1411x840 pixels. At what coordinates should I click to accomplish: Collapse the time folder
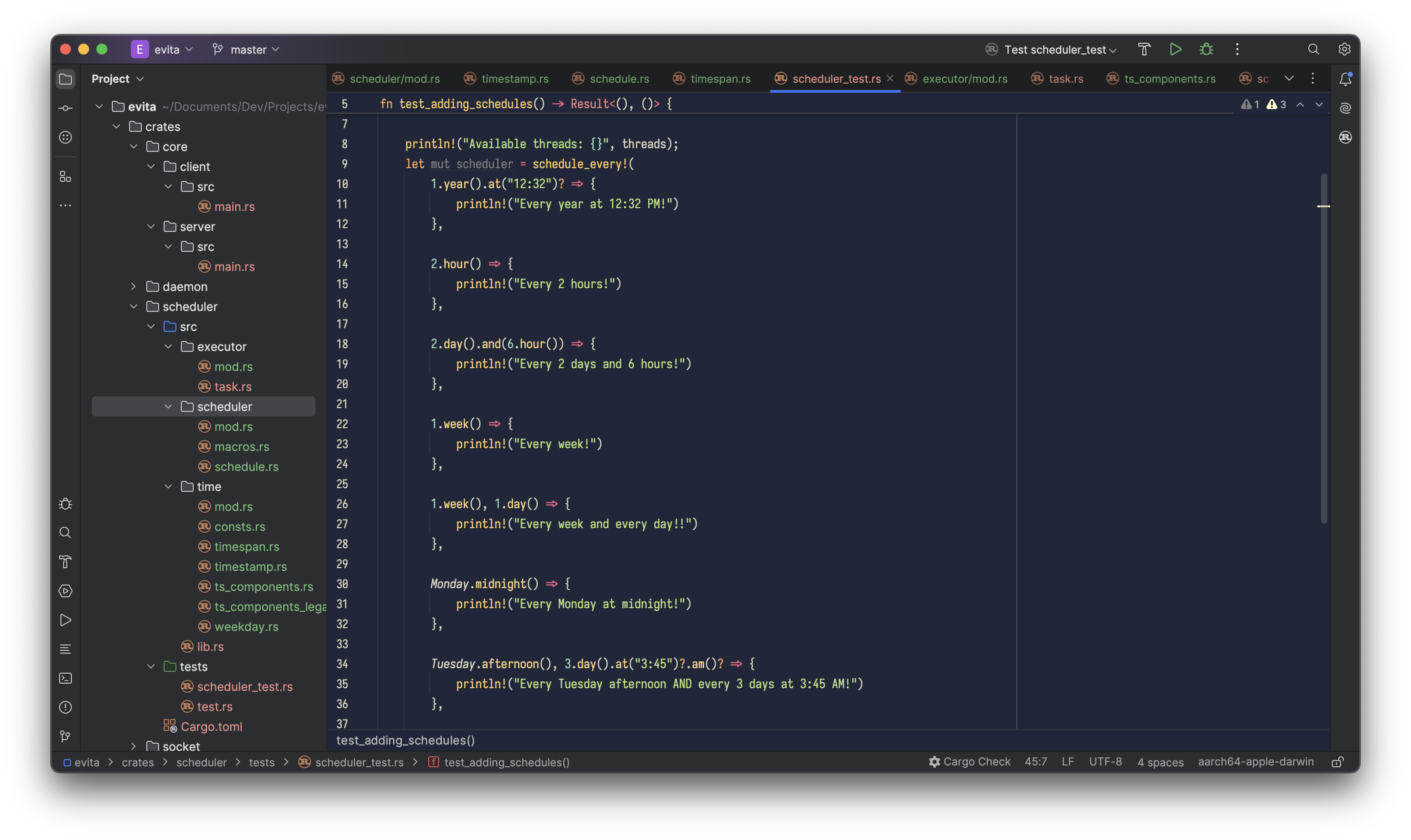click(x=168, y=486)
